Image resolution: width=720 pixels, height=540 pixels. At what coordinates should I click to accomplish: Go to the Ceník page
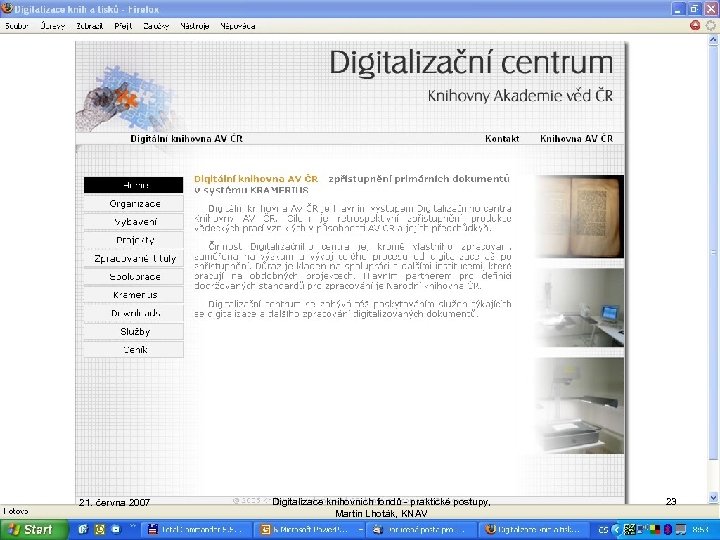tap(133, 349)
